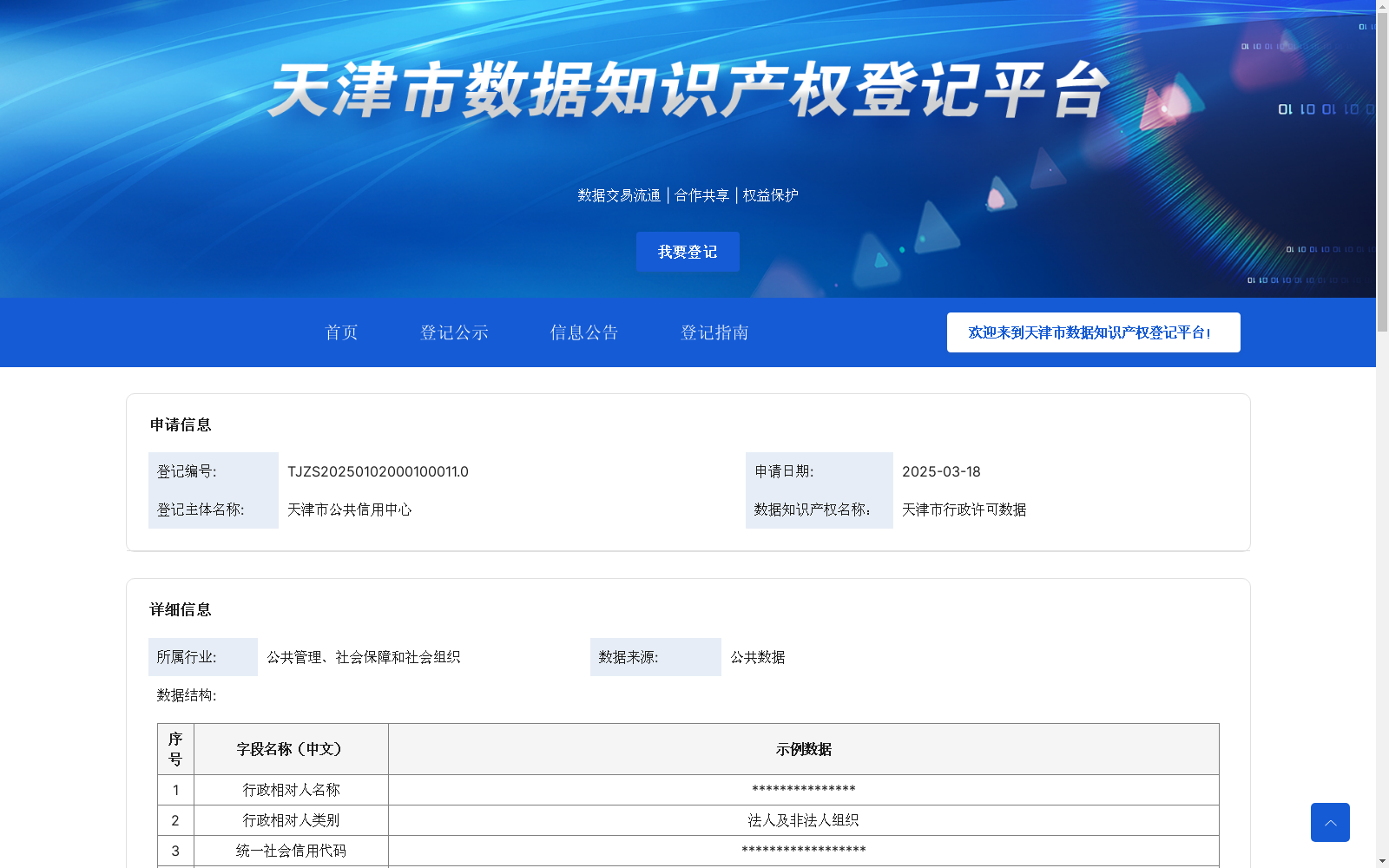Click the scrollbar down arrow
Screen dimensions: 1389x868
[x=1382, y=862]
